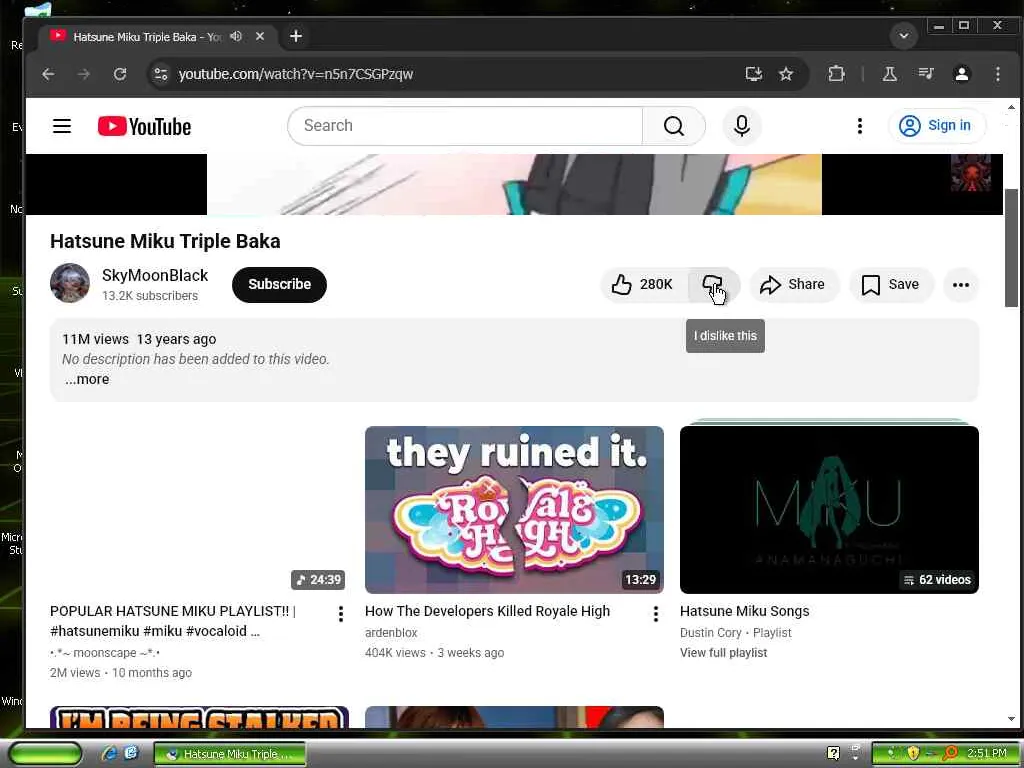This screenshot has width=1024, height=768.
Task: Open Chrome Labs flask icon
Action: (x=889, y=74)
